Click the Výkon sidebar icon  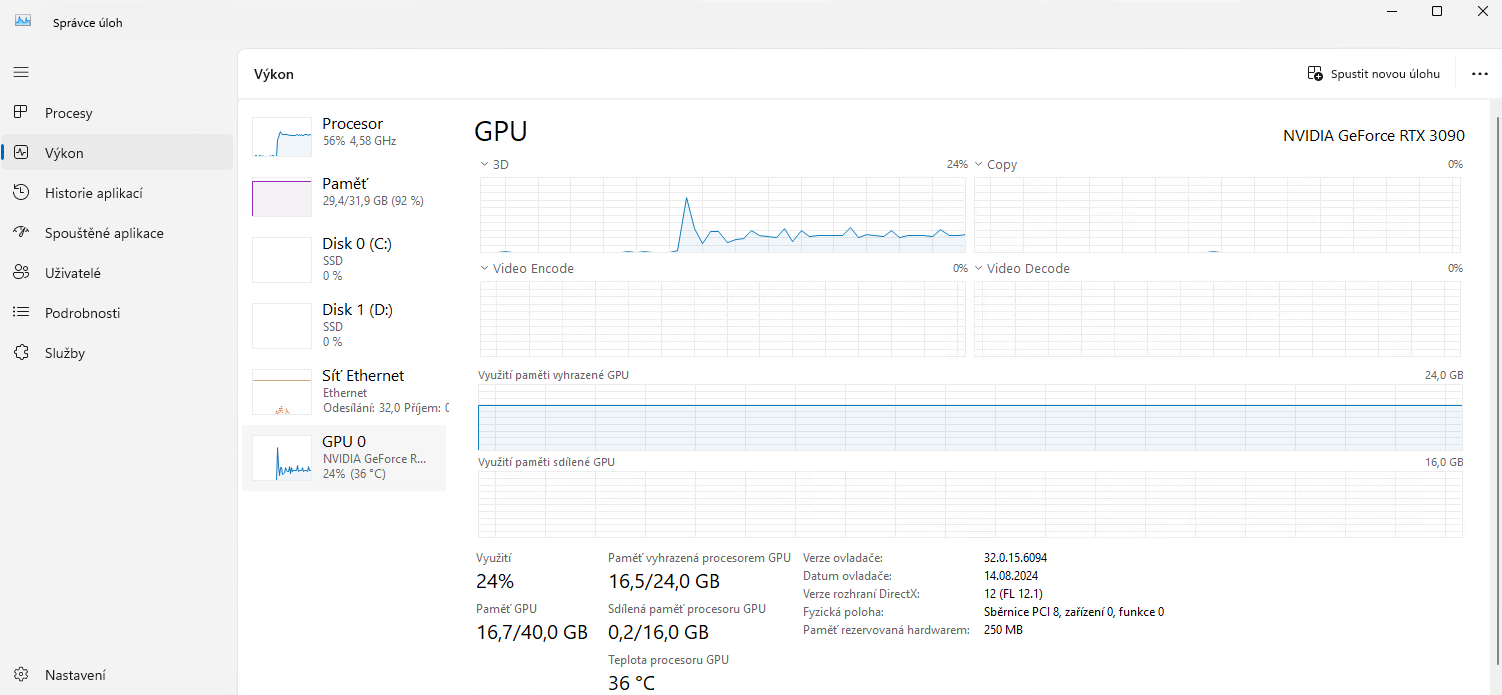(x=21, y=152)
